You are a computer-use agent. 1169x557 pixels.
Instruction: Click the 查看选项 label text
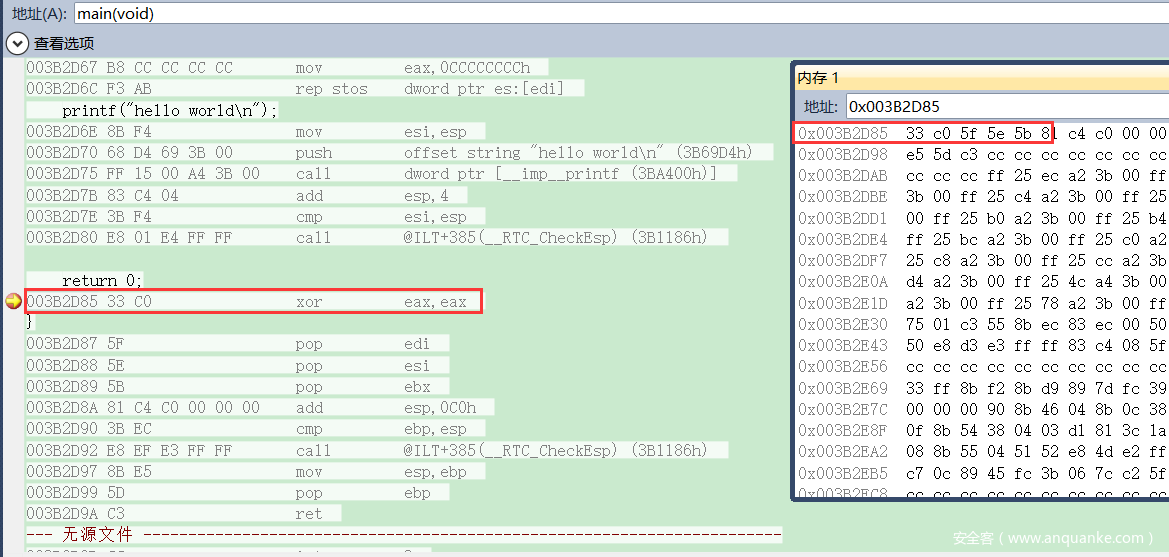(64, 44)
